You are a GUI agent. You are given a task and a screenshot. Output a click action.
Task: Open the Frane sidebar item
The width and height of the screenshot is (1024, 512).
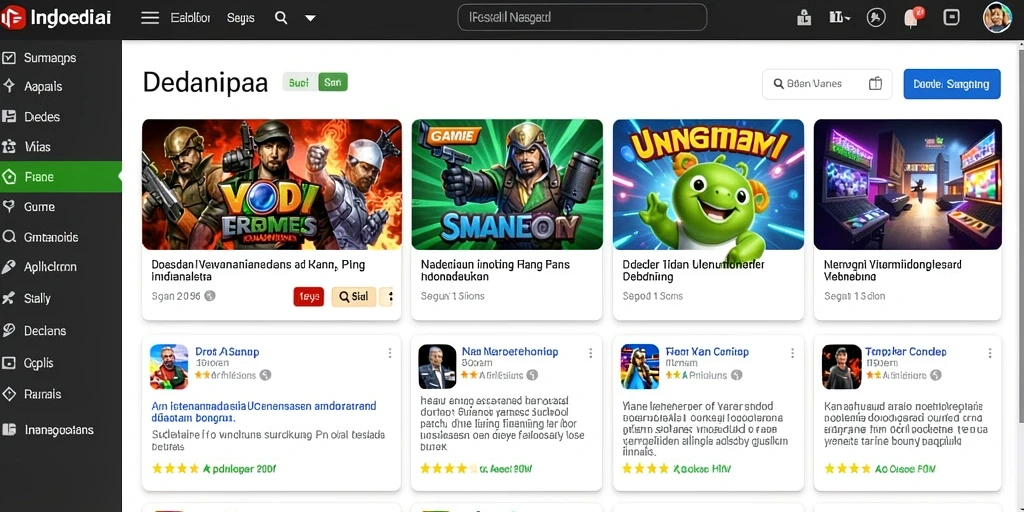pyautogui.click(x=60, y=176)
